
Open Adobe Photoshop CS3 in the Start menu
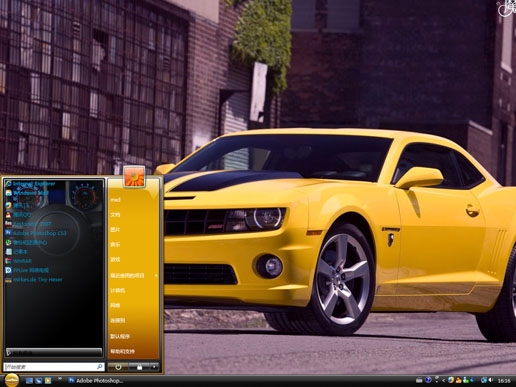36,233
